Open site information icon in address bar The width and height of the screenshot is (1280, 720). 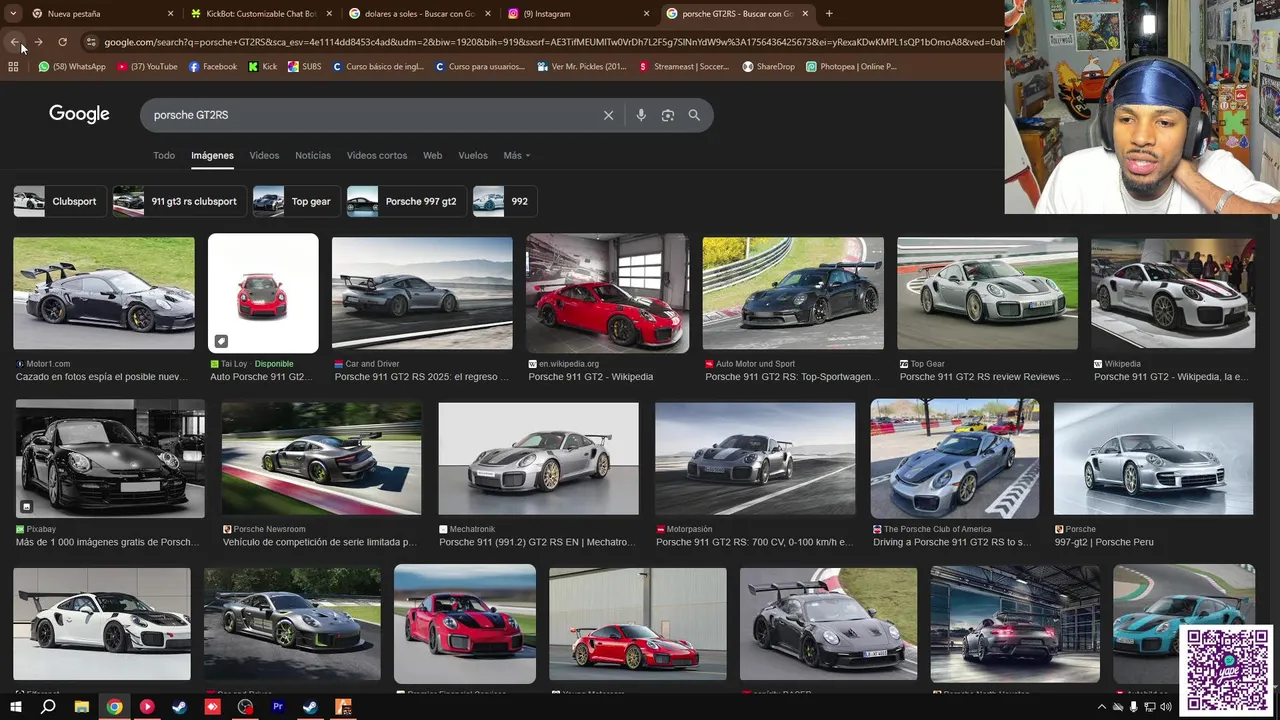click(x=91, y=42)
